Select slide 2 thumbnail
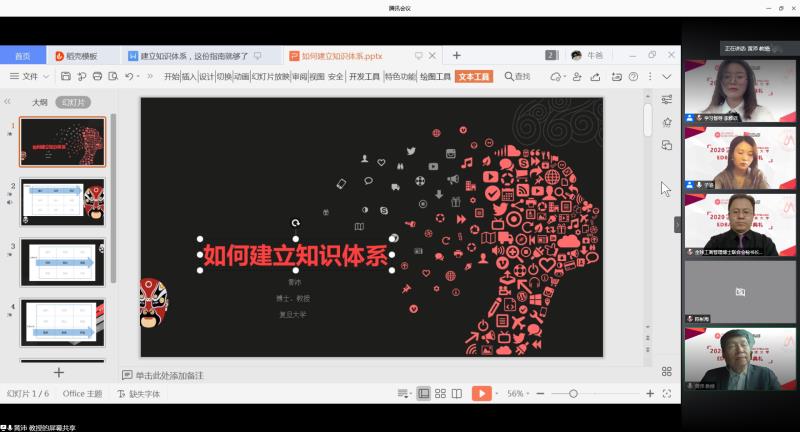The height and width of the screenshot is (432, 800). click(62, 202)
